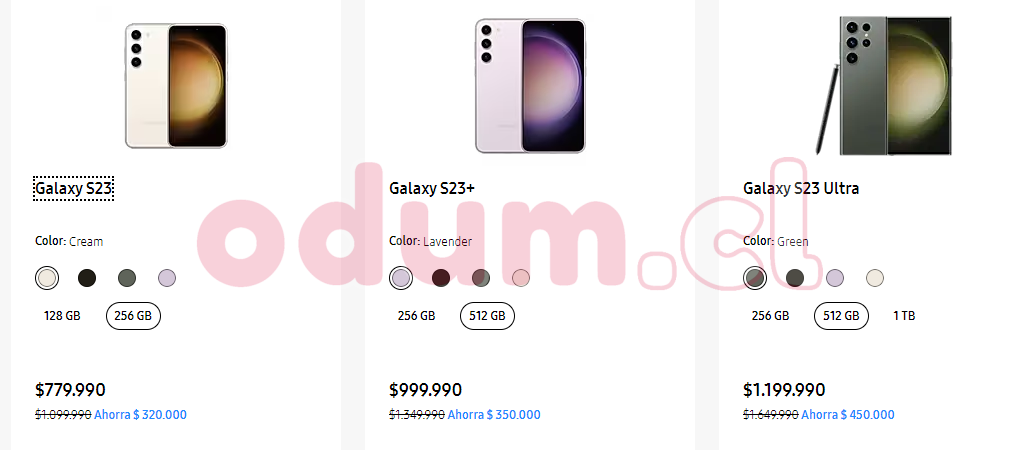
Task: Select lavender color swatch for Galaxy S23
Action: tap(167, 278)
